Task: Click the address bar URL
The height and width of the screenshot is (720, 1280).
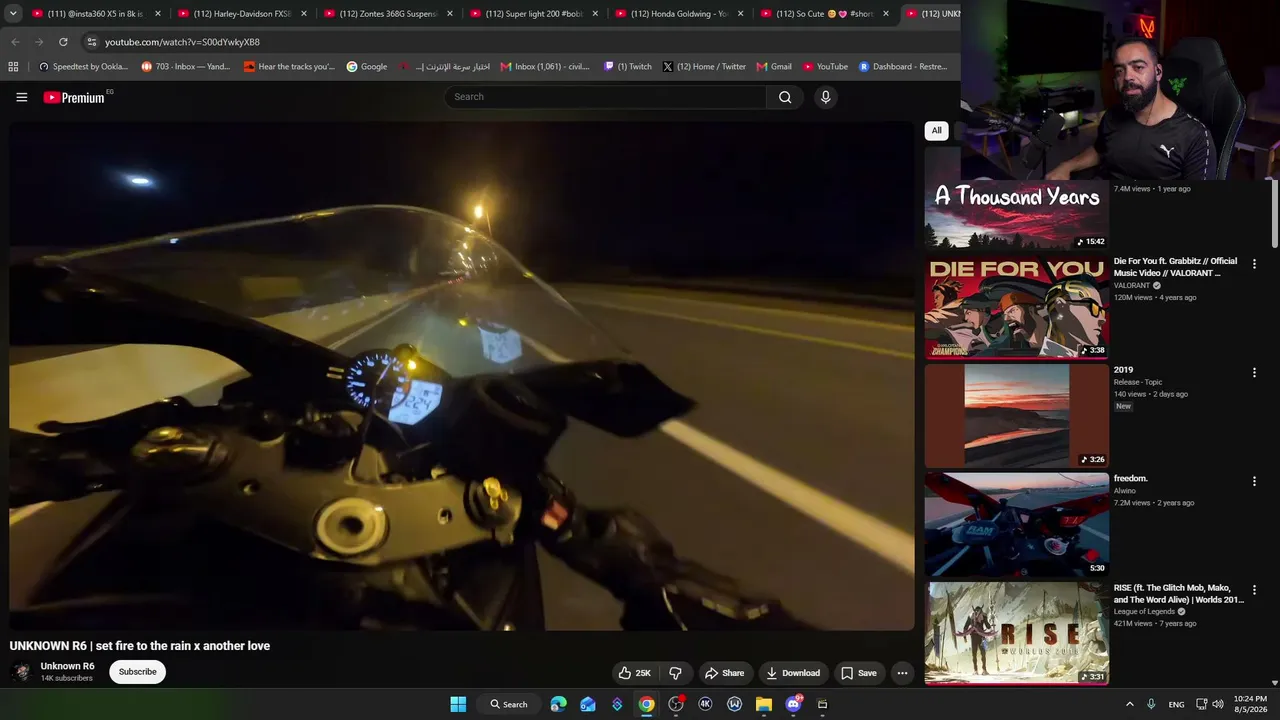Action: click(182, 42)
